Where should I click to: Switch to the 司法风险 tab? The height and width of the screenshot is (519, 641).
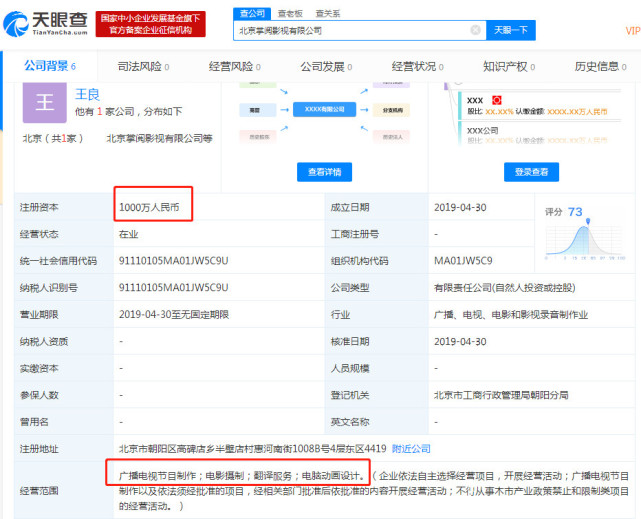tap(143, 66)
